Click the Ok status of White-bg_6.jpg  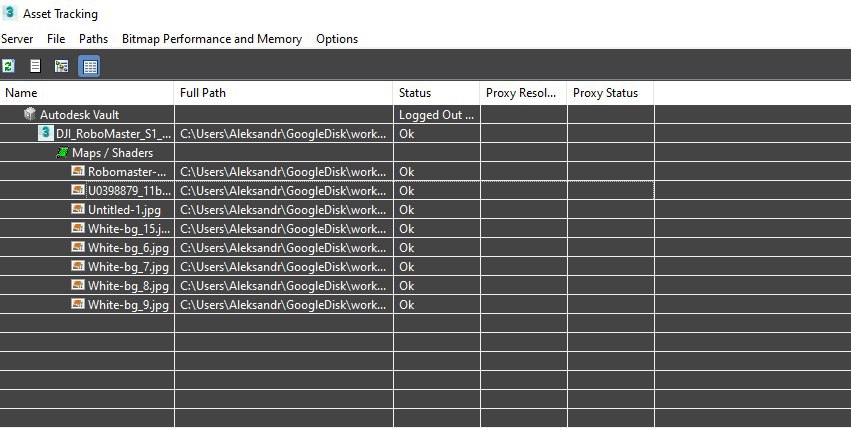point(407,247)
